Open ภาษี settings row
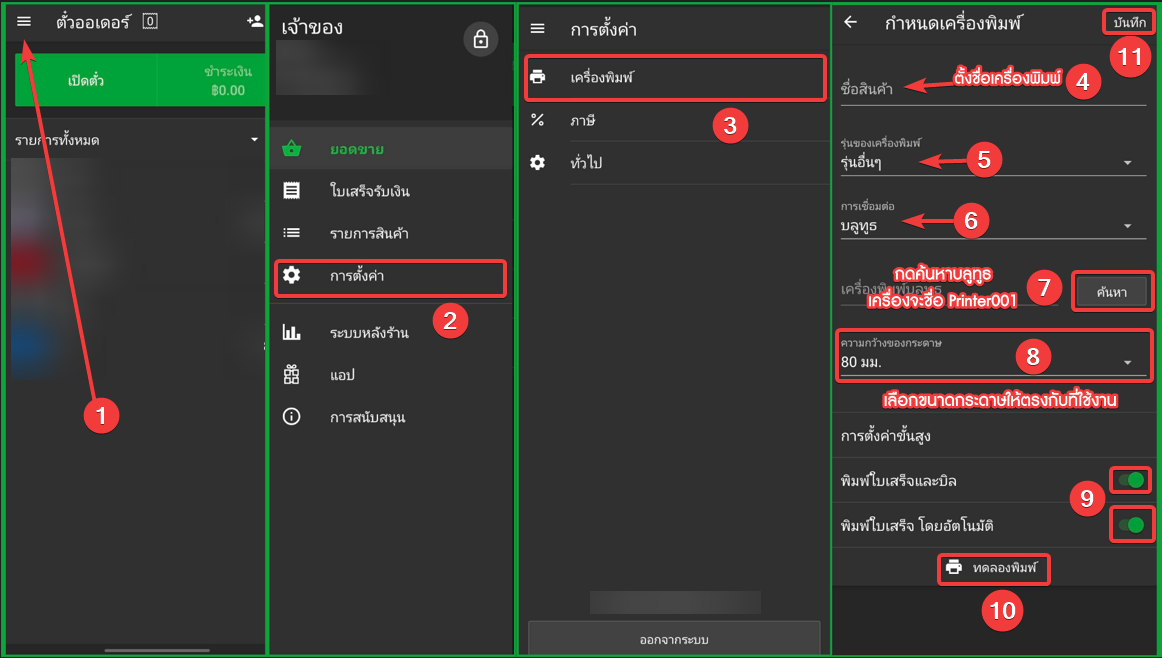The width and height of the screenshot is (1162, 658). [674, 120]
